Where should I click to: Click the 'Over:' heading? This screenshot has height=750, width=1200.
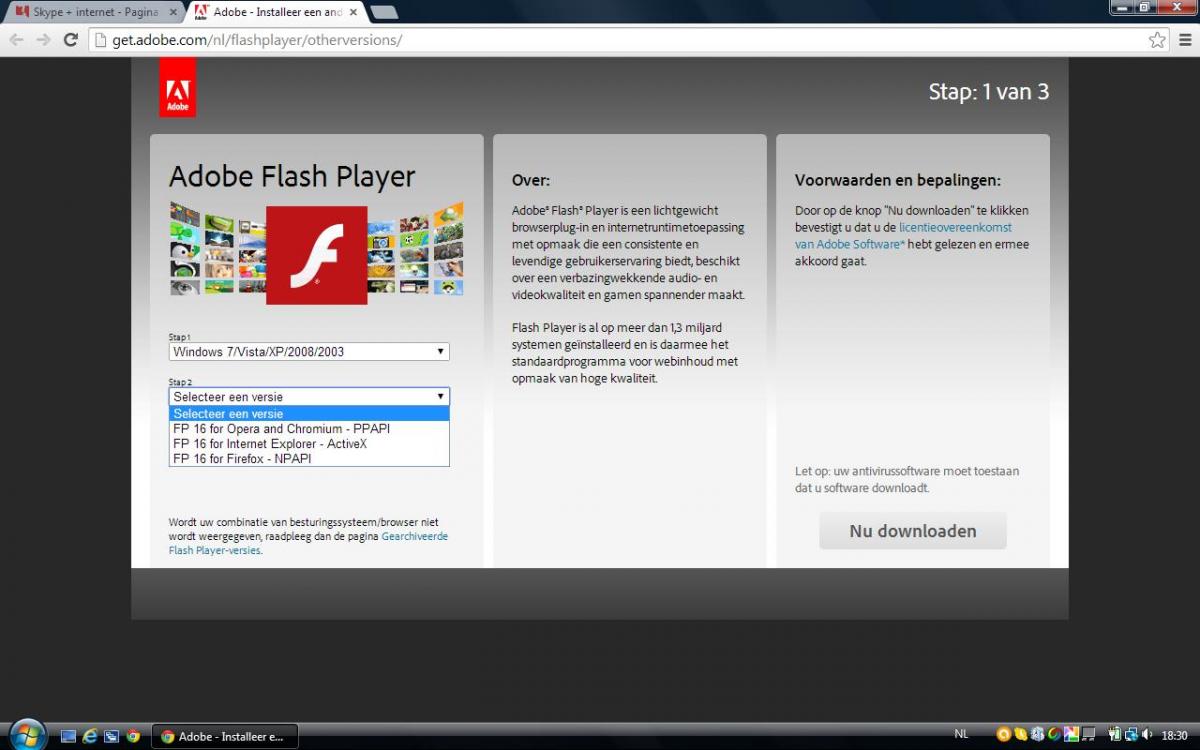pyautogui.click(x=531, y=181)
